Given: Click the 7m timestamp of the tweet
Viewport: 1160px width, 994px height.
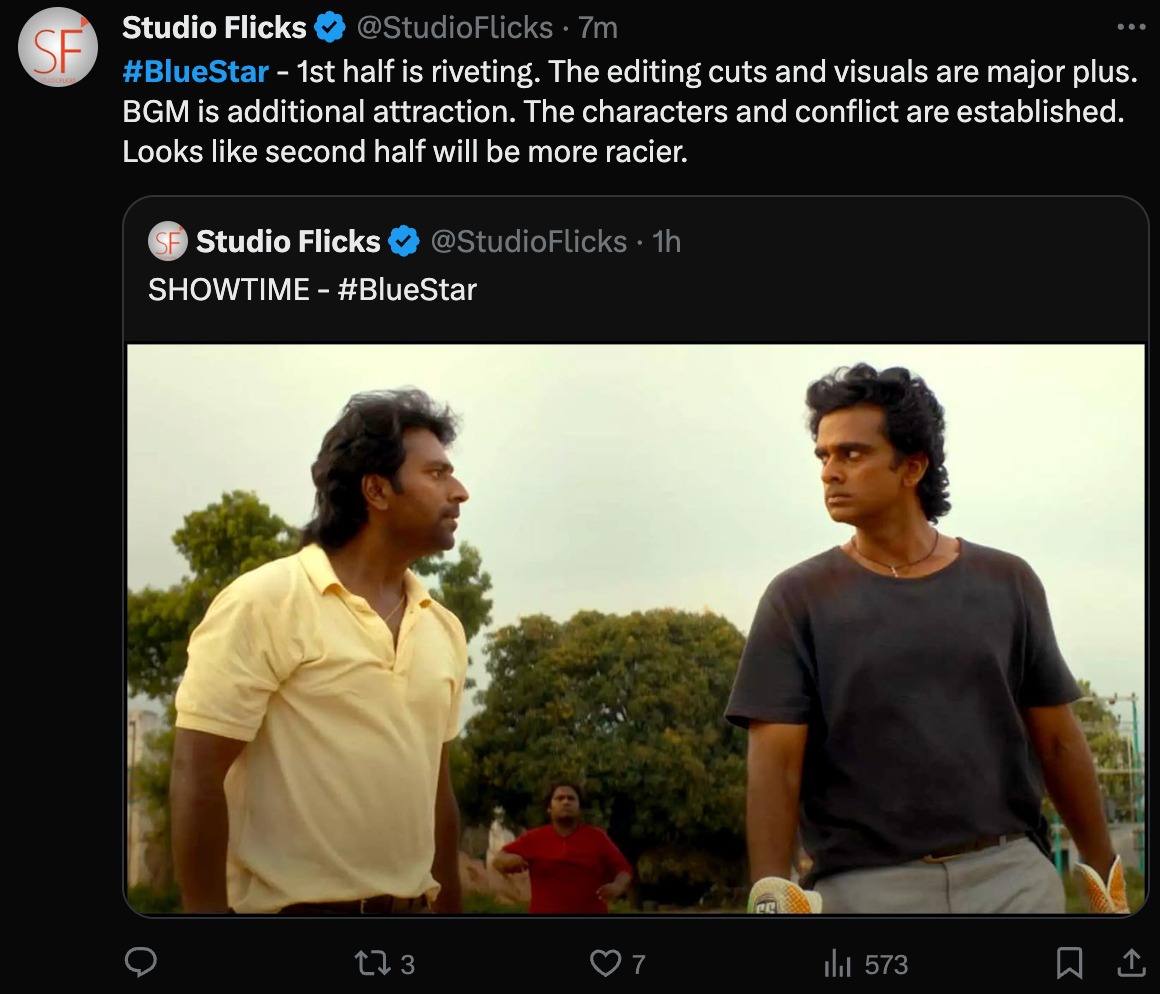Looking at the screenshot, I should [x=598, y=28].
